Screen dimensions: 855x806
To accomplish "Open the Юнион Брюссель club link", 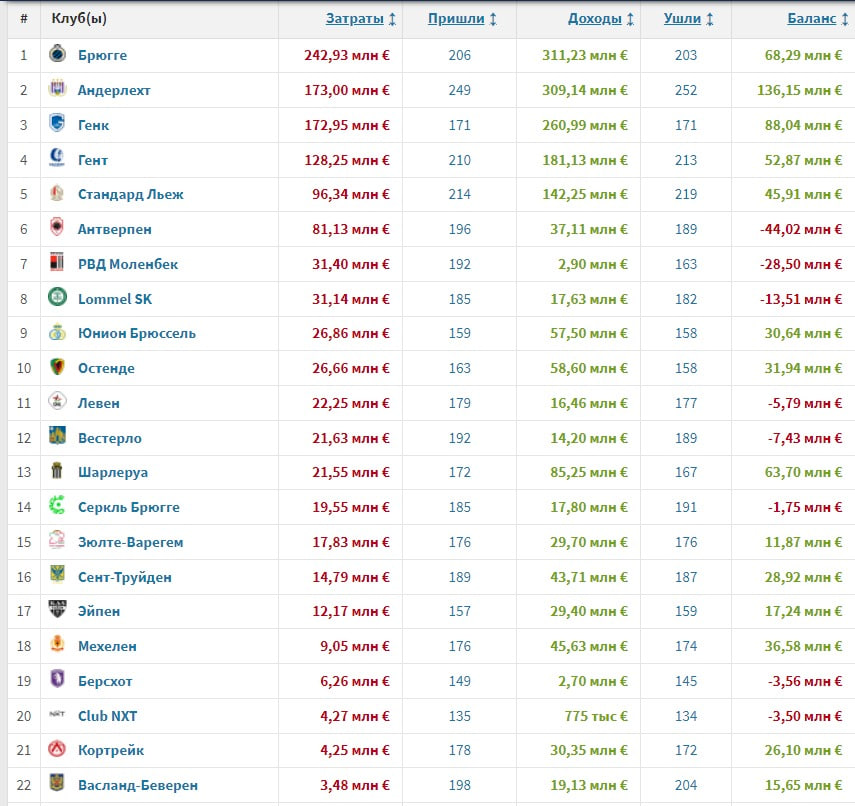I will pos(136,333).
